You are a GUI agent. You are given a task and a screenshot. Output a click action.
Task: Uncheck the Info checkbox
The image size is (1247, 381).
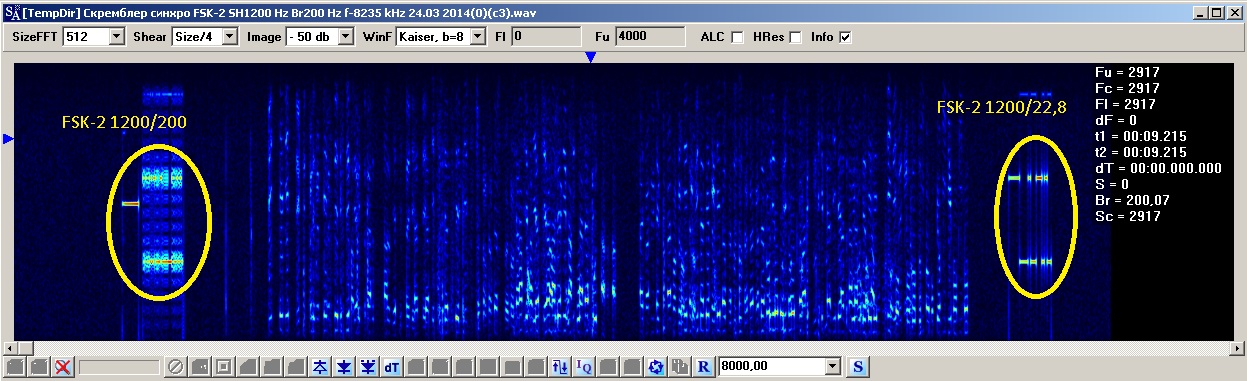coord(846,37)
